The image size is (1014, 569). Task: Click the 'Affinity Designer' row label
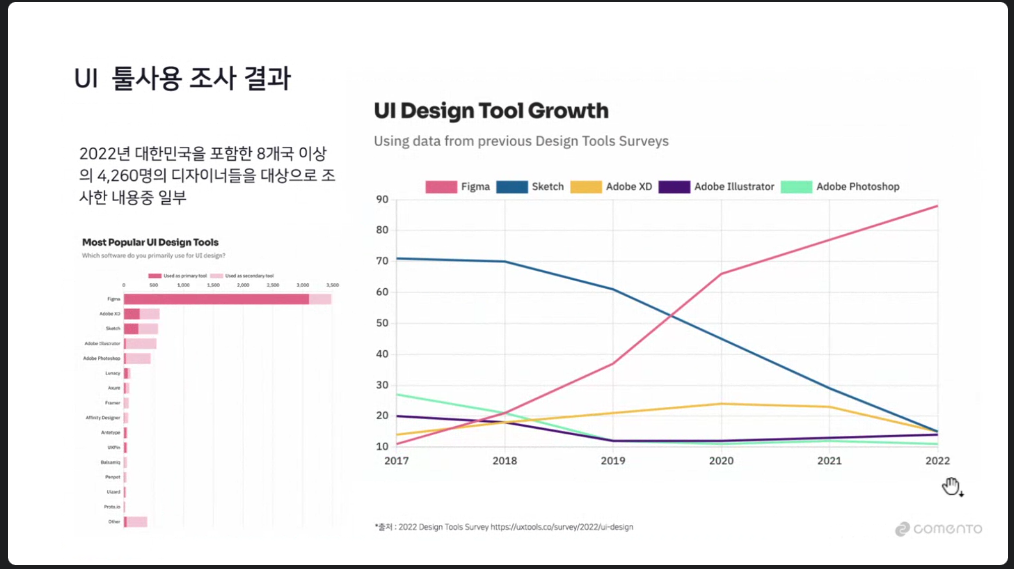click(103, 418)
